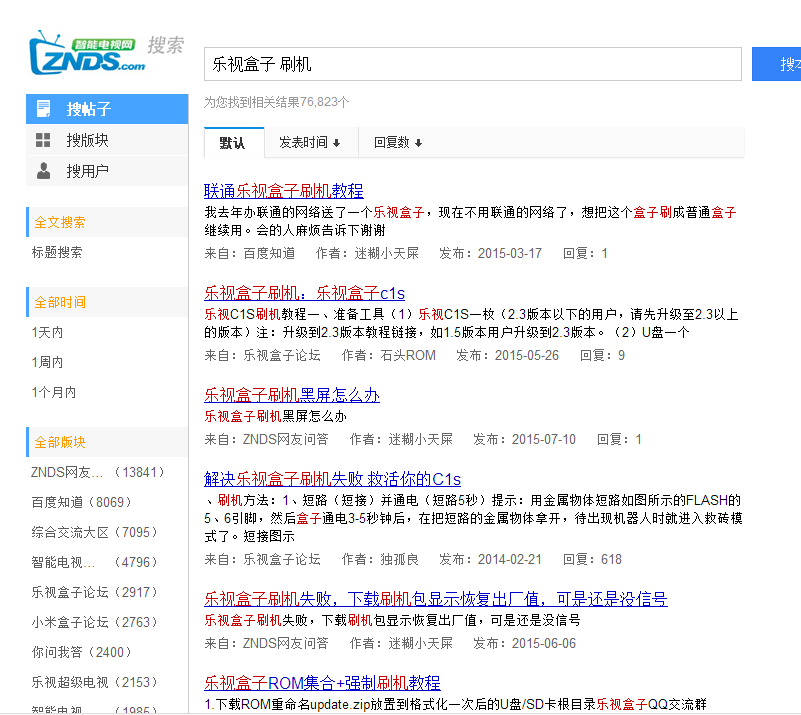Open result 乐视盒子刷机黑屏怎么办
Viewport: 801px width, 715px height.
(x=292, y=395)
